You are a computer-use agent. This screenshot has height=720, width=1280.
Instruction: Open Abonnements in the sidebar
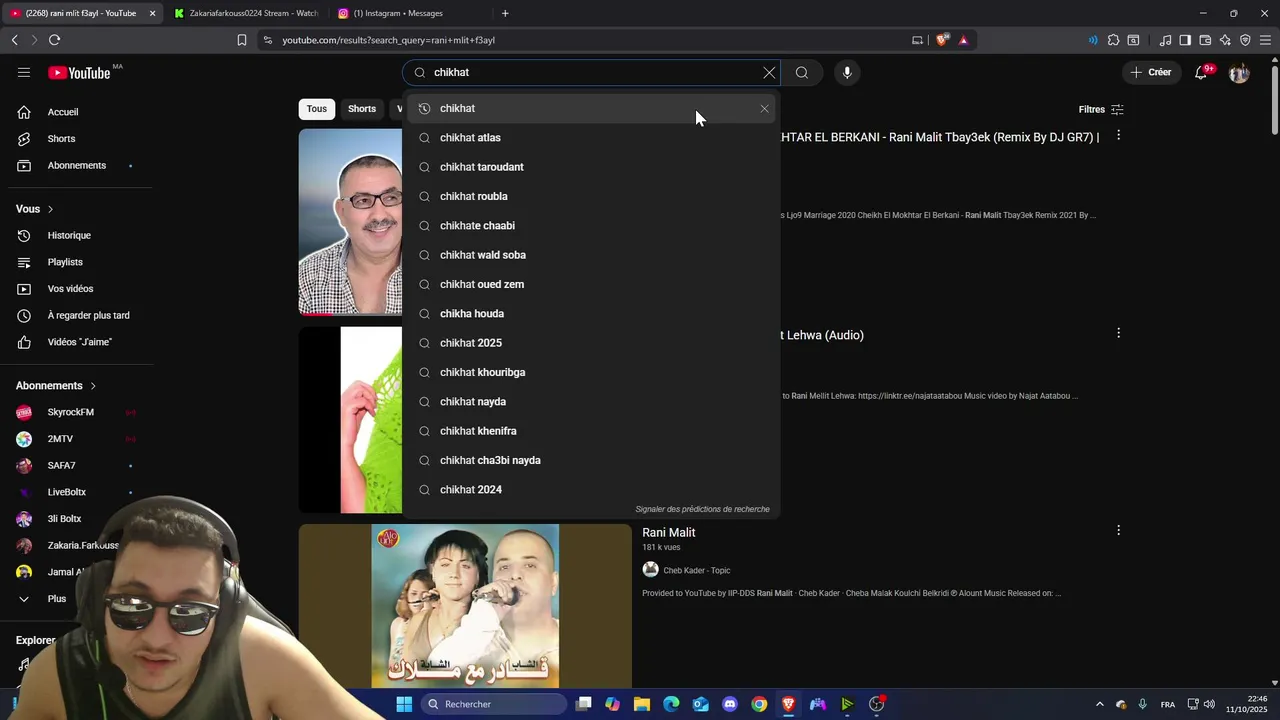click(x=76, y=165)
